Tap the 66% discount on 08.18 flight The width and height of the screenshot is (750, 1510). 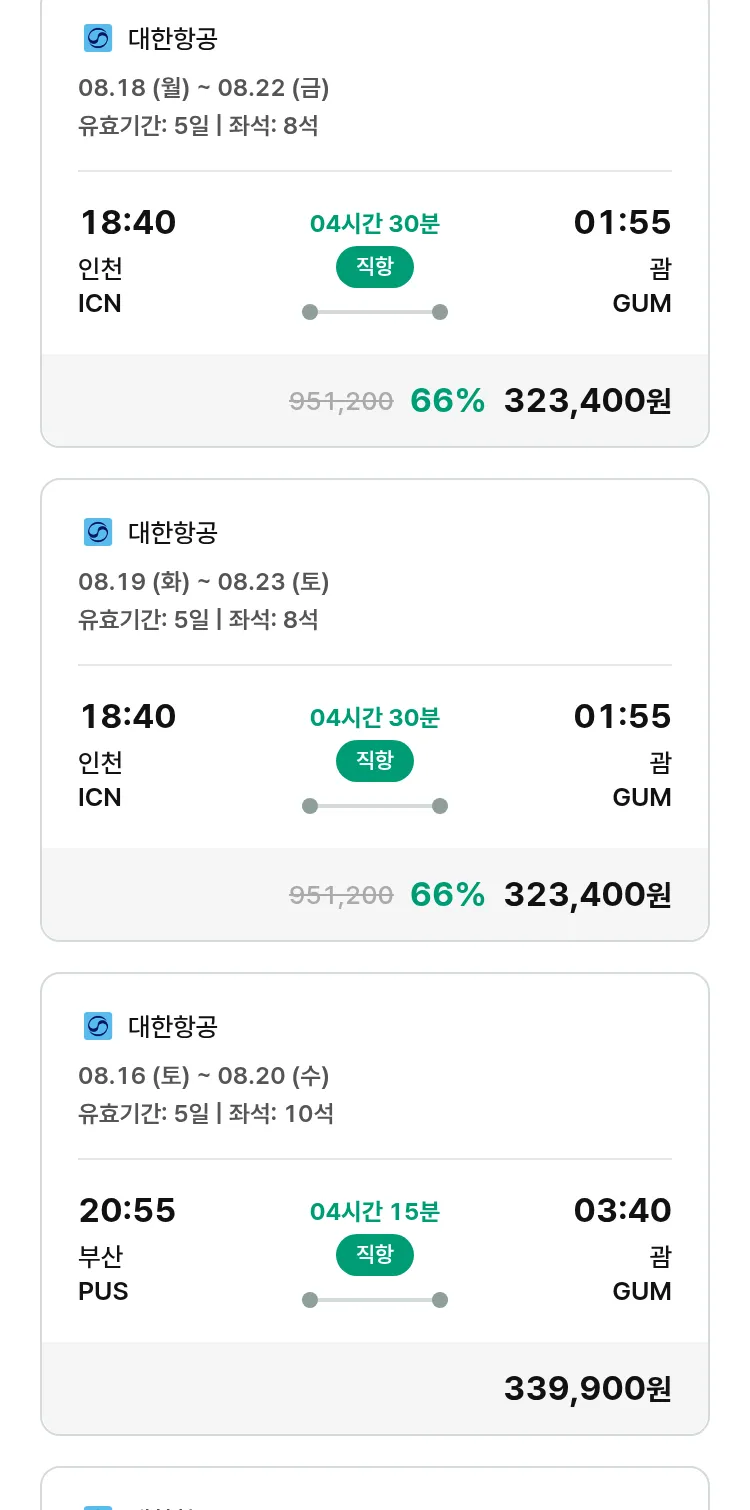(x=447, y=401)
